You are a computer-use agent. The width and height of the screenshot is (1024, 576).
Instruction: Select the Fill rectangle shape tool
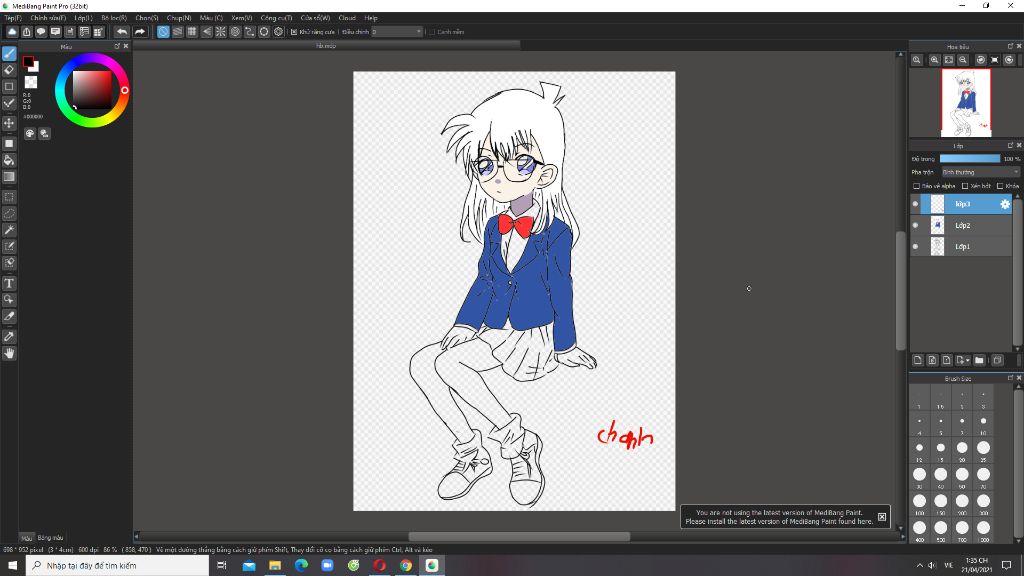[x=9, y=144]
